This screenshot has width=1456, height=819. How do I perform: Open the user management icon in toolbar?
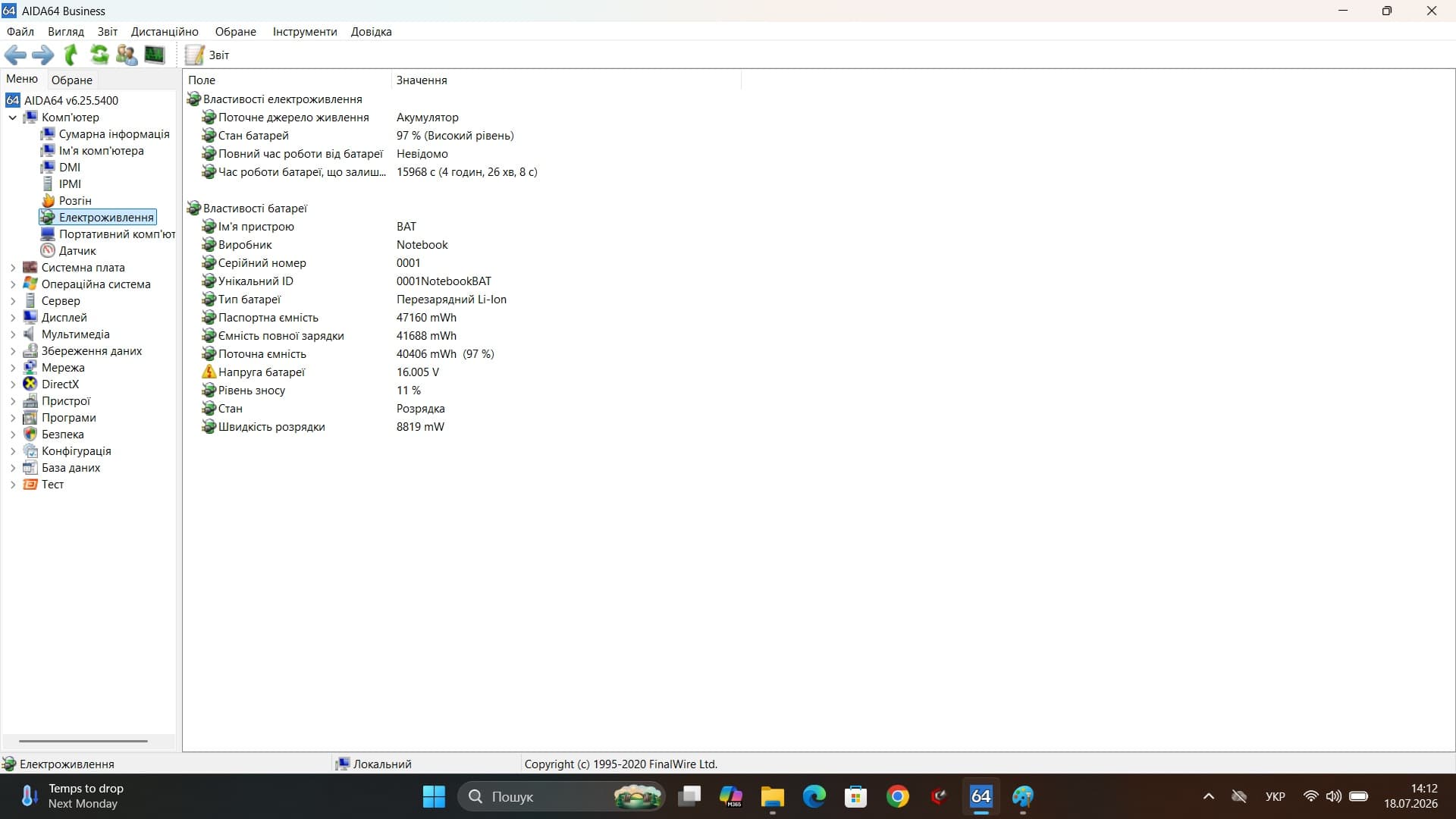tap(127, 55)
